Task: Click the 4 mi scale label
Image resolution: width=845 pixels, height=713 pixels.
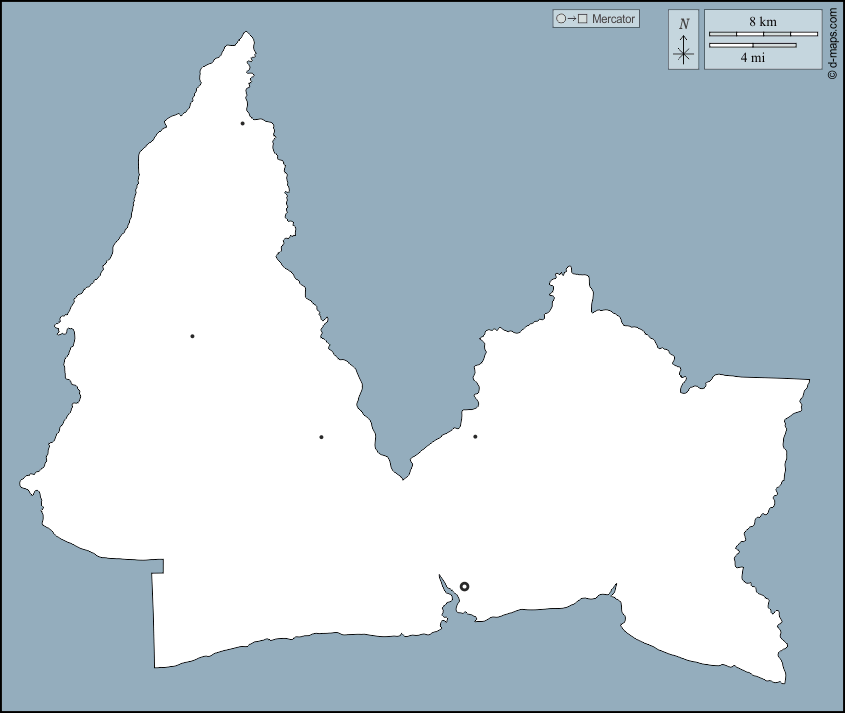Action: (x=753, y=58)
